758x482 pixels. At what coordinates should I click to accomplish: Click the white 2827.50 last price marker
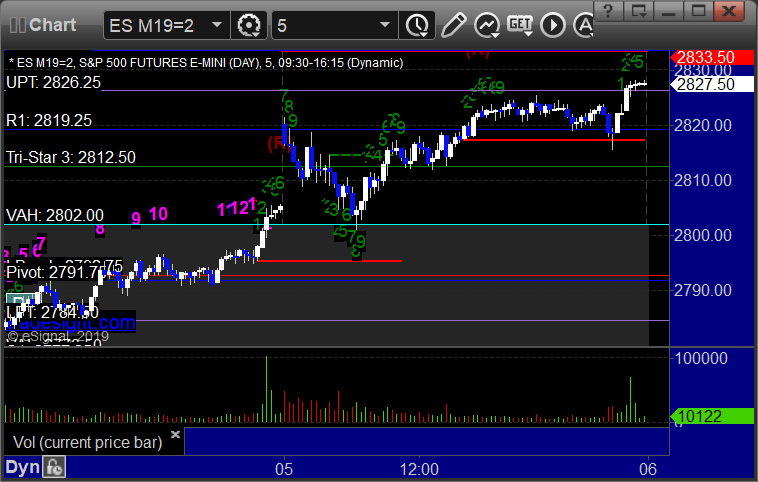tap(712, 84)
